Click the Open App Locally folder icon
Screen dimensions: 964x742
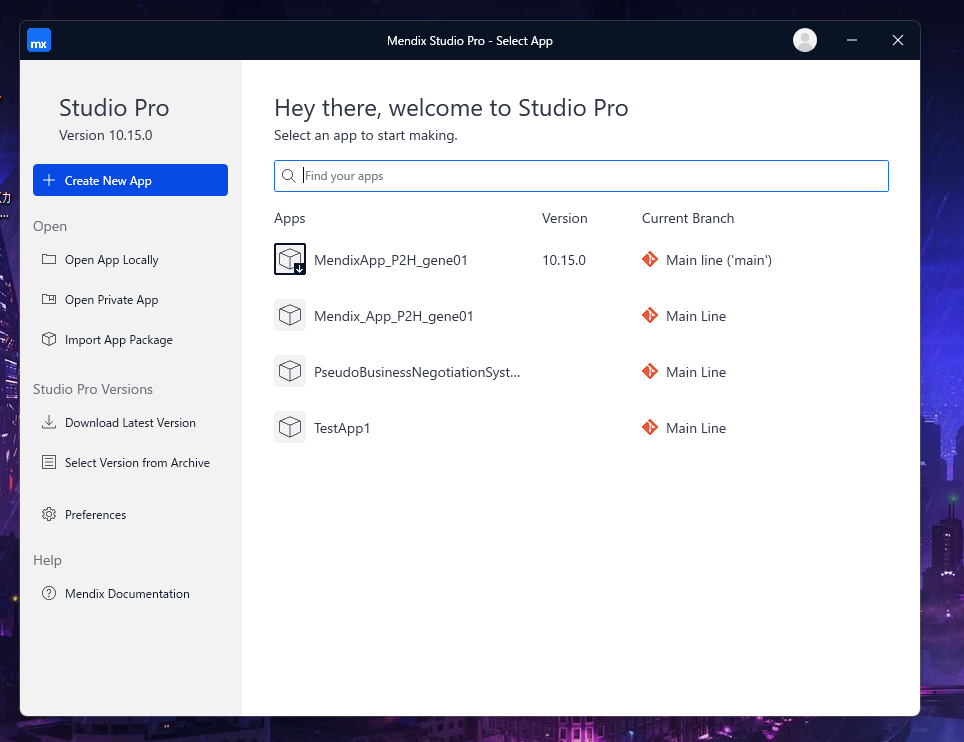49,259
